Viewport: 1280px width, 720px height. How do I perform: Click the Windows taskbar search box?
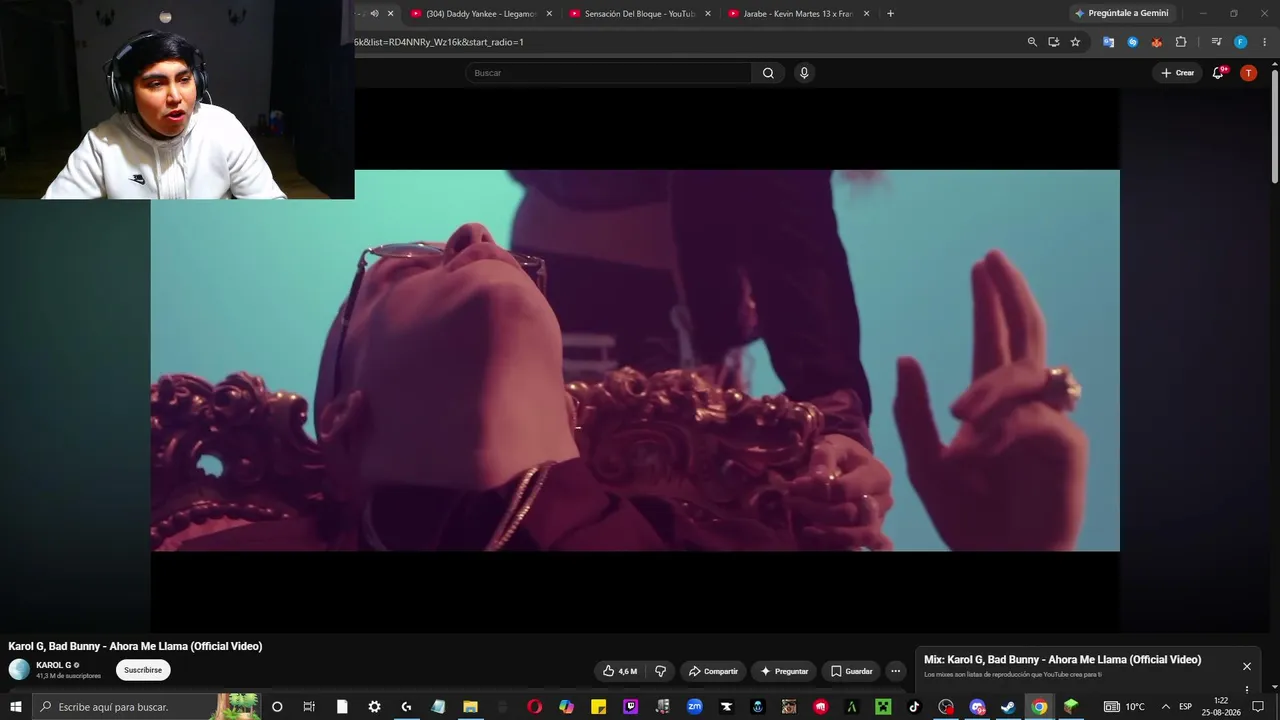[x=147, y=707]
